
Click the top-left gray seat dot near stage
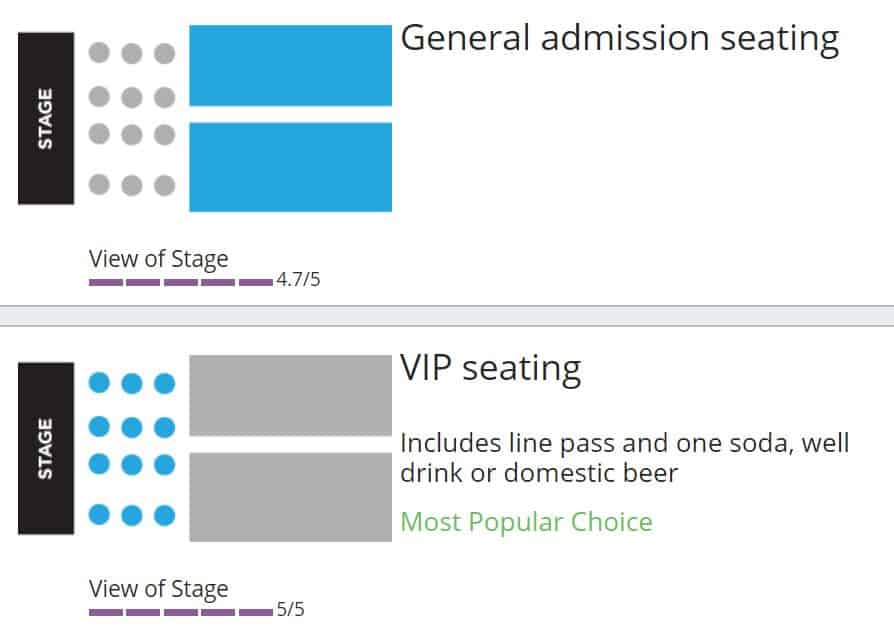tap(99, 52)
